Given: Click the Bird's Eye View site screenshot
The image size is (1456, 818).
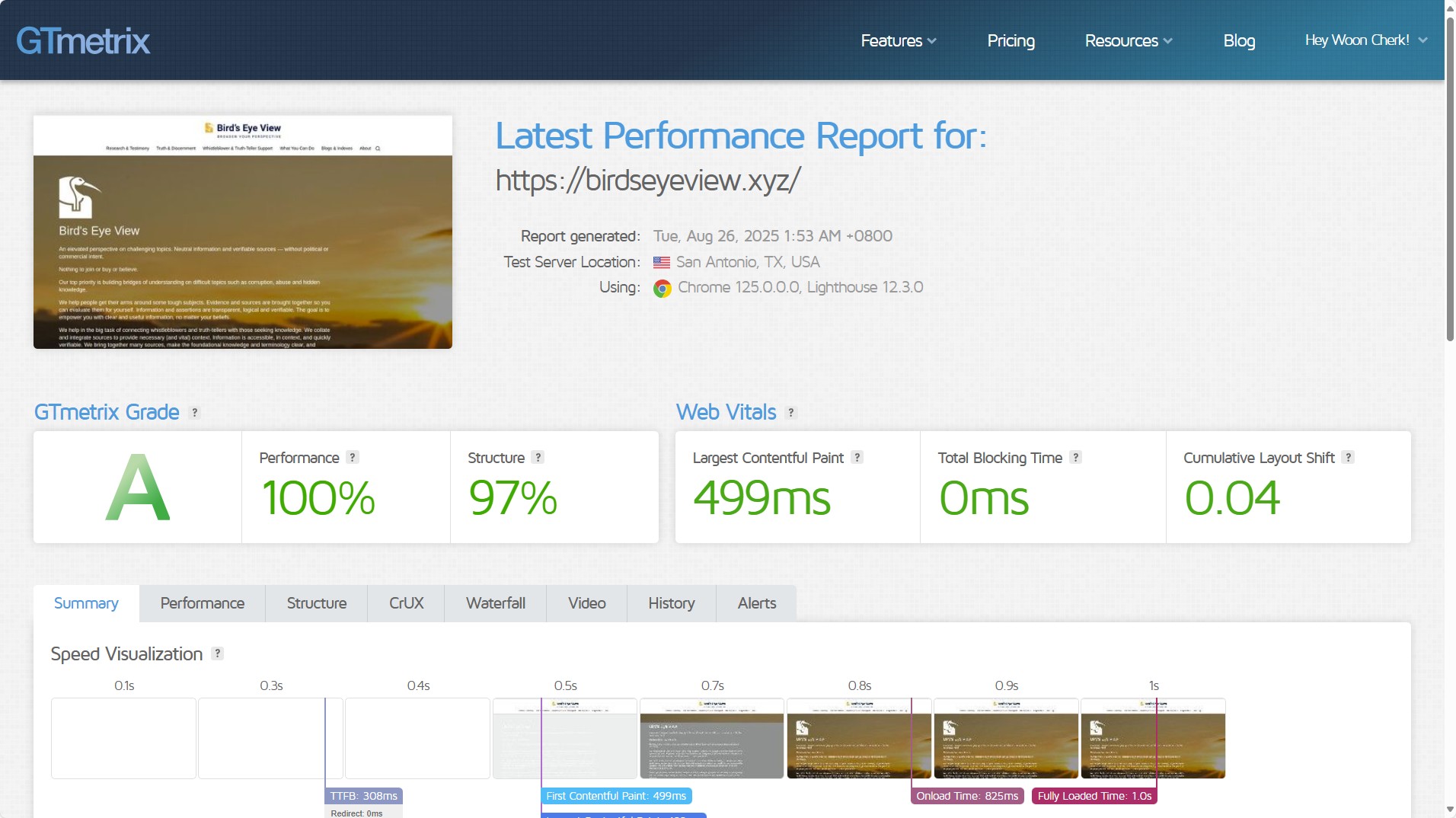Looking at the screenshot, I should click(x=243, y=232).
